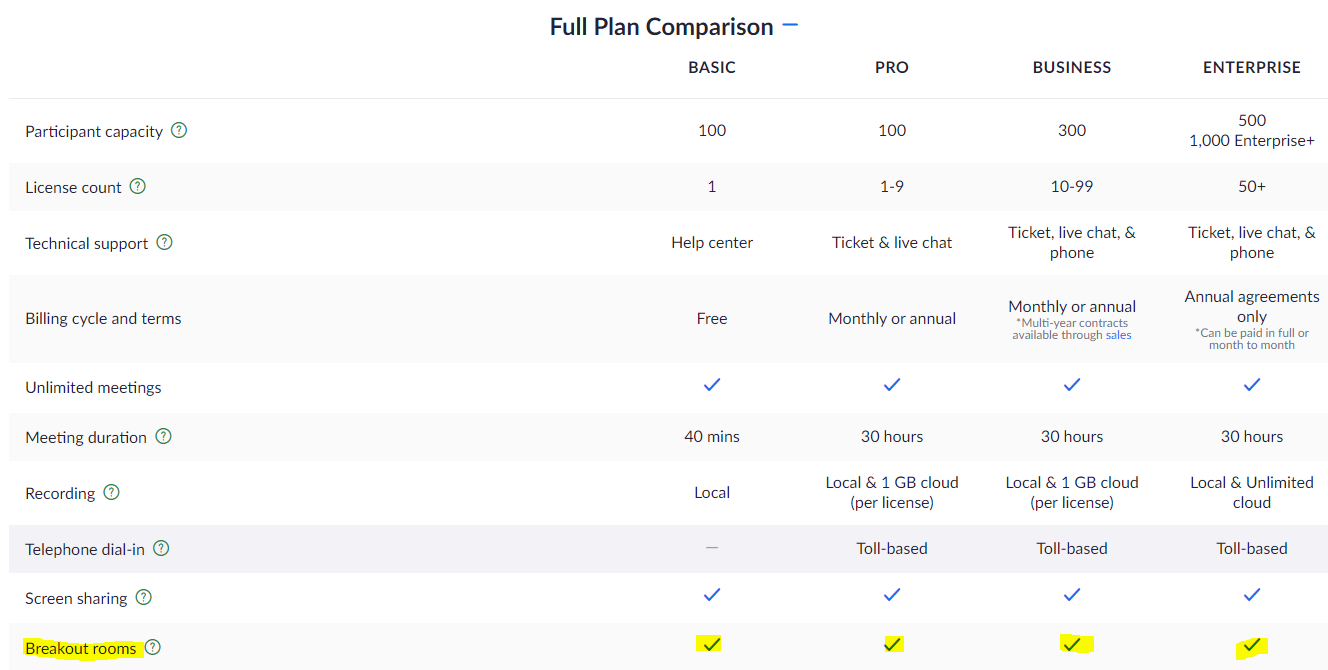Viewport: 1328px width, 670px height.
Task: Click the highlighted Breakout rooms label
Action: tap(81, 648)
